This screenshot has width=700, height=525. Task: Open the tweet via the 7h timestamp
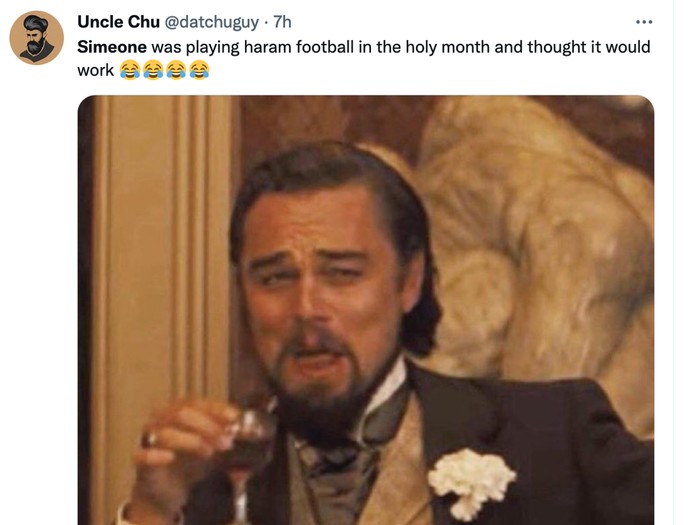click(282, 22)
